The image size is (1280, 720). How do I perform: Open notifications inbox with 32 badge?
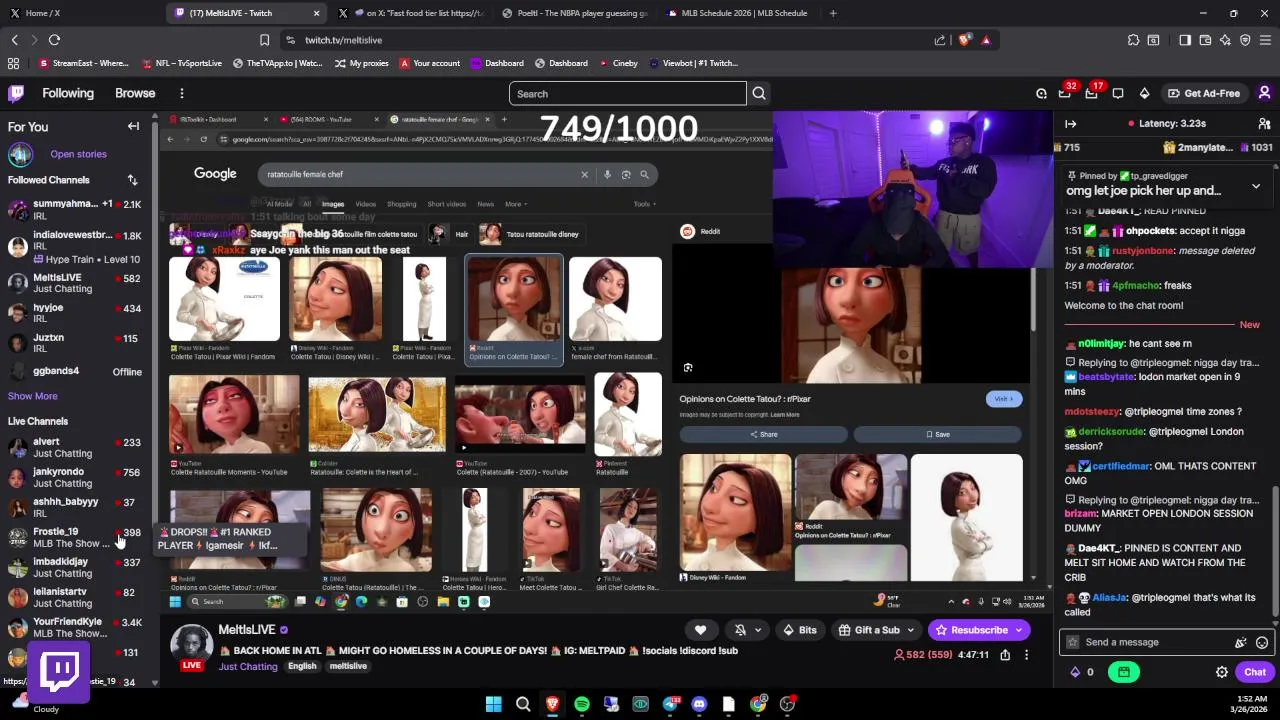[1065, 93]
